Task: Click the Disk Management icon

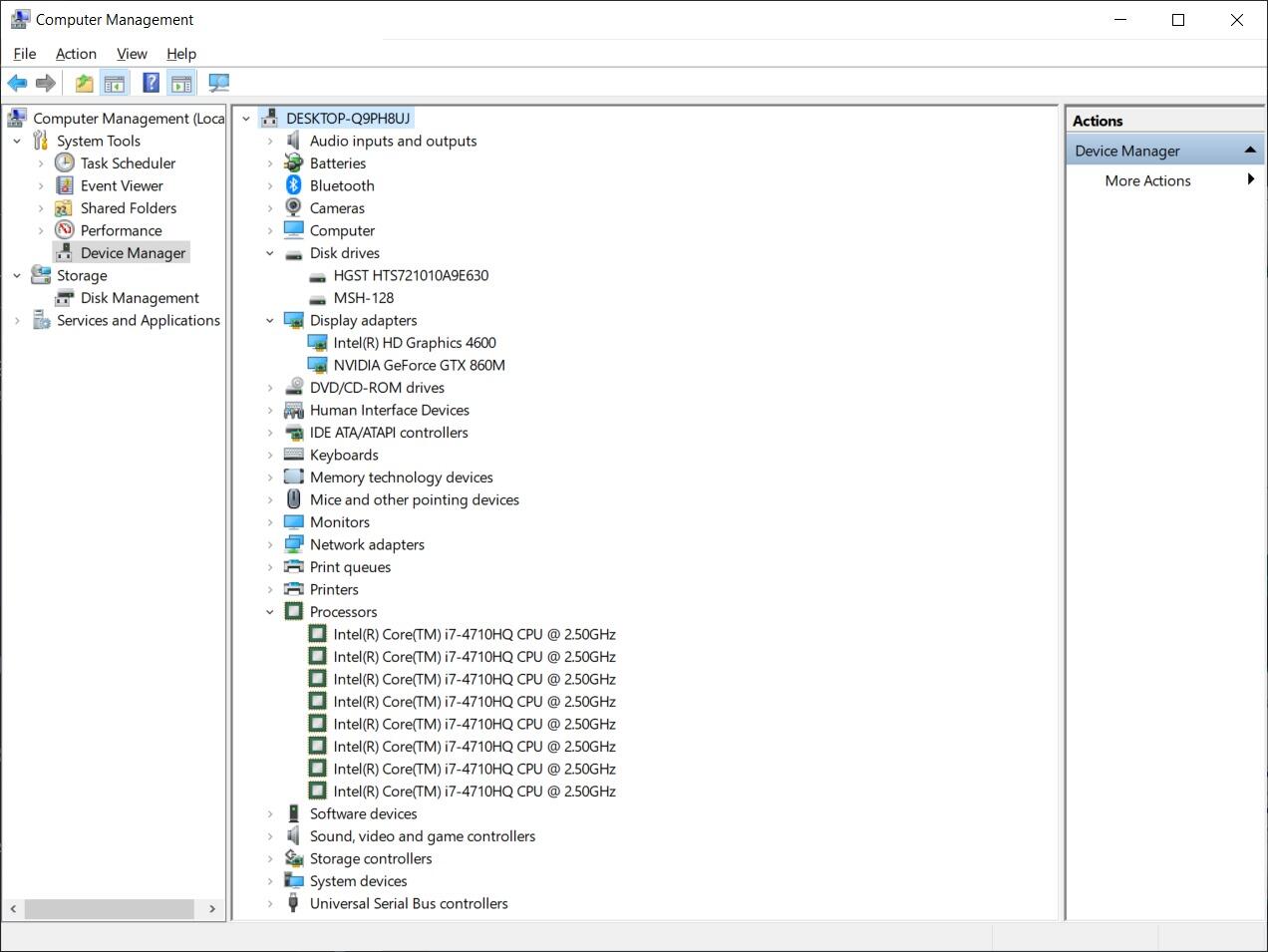Action: click(x=65, y=297)
